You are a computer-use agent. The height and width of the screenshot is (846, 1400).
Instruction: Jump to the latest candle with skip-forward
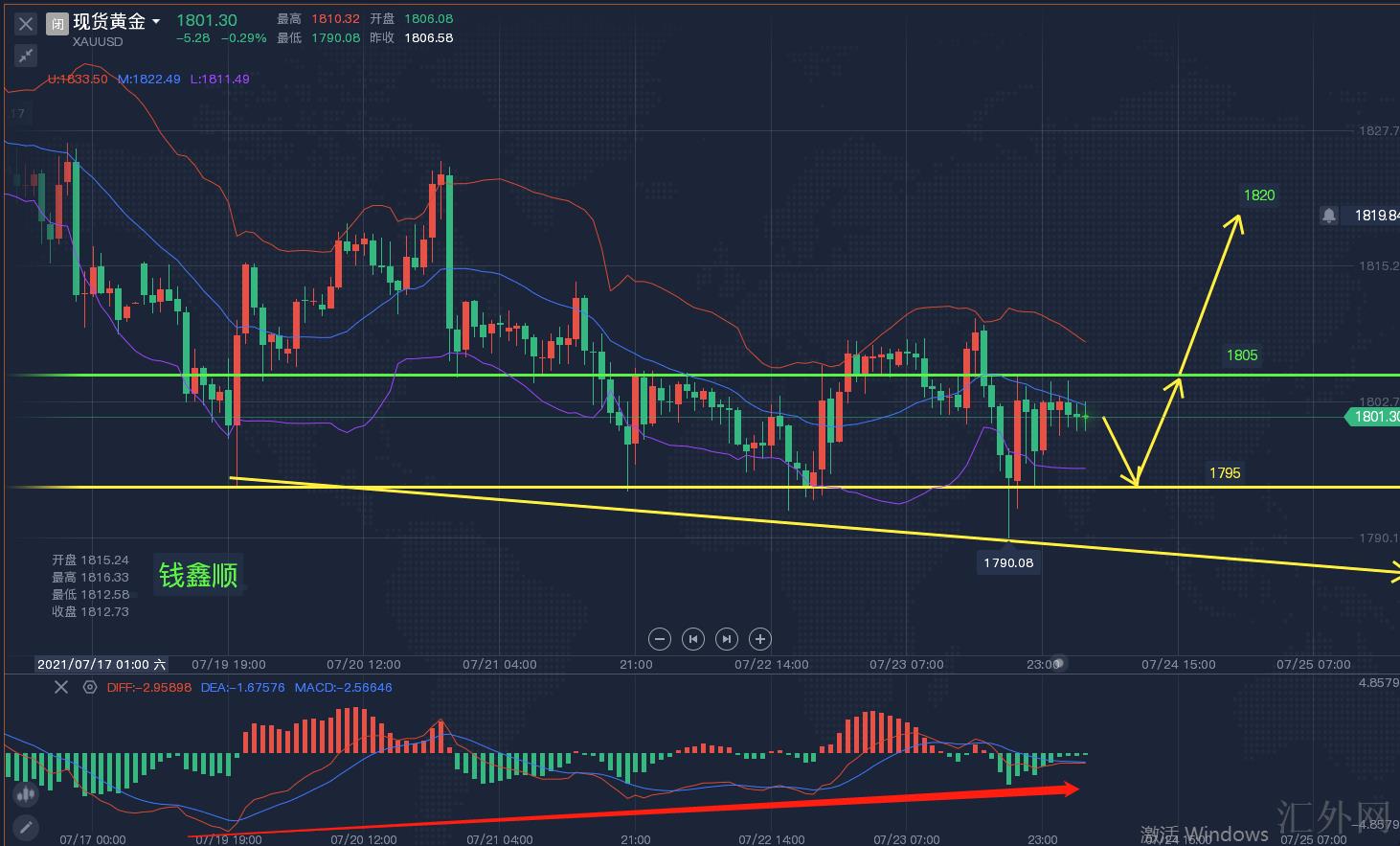pos(727,639)
